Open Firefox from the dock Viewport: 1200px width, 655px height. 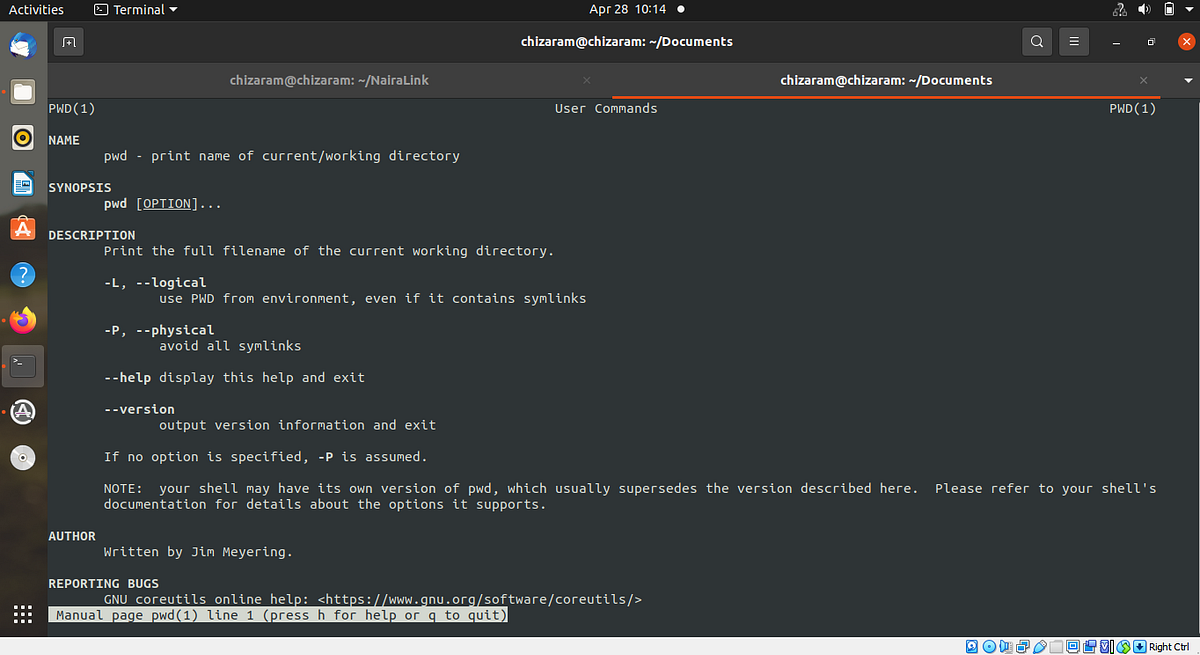pos(23,320)
